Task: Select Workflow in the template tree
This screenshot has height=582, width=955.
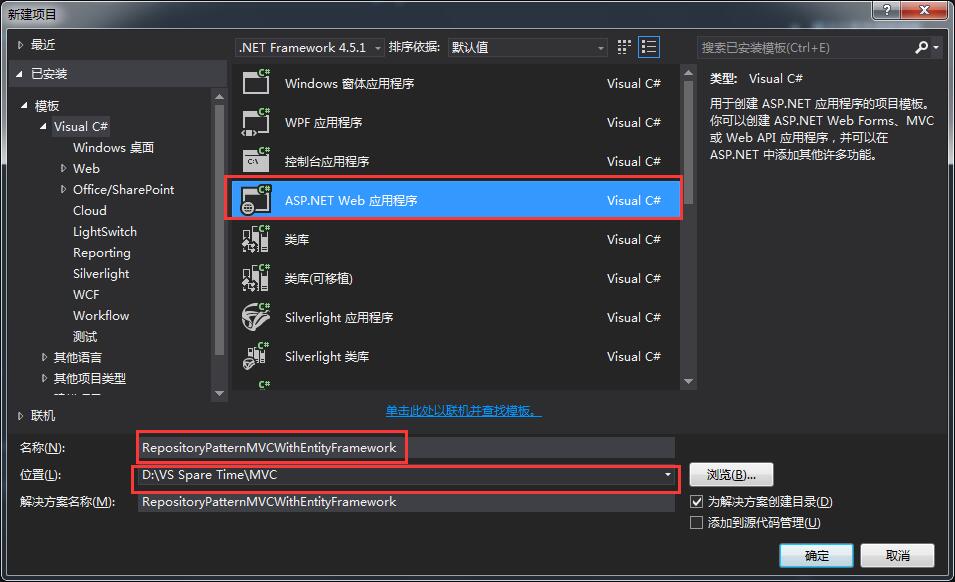Action: pos(101,315)
